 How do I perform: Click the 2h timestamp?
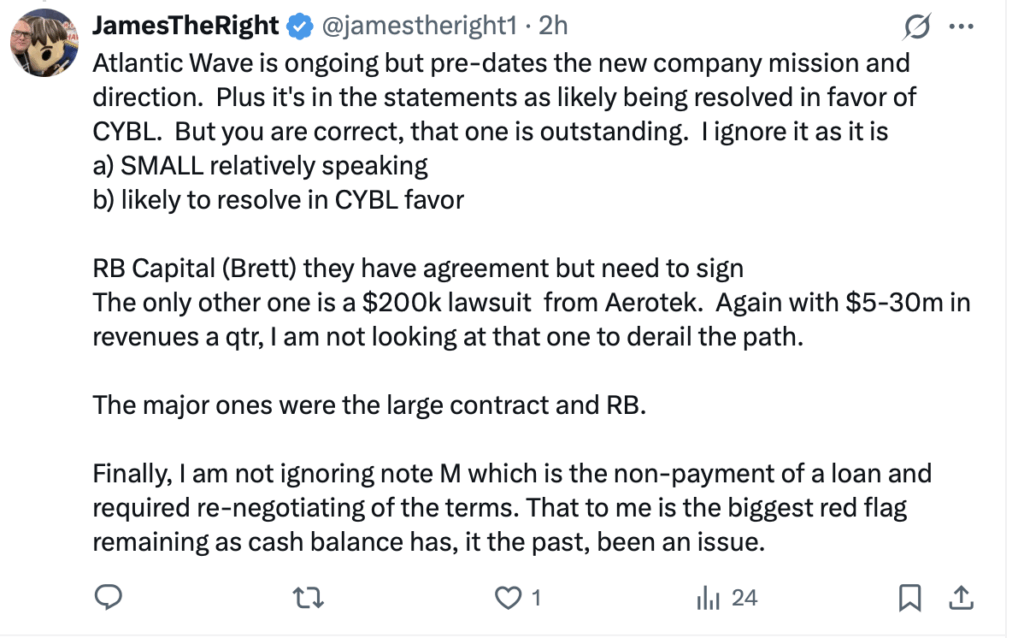(x=552, y=26)
